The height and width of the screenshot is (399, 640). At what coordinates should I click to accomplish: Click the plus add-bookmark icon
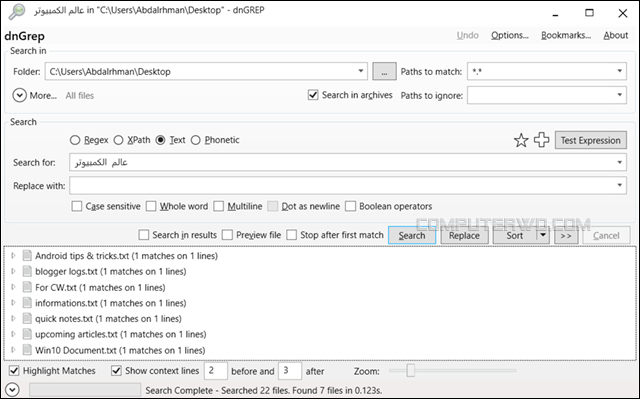[x=541, y=140]
